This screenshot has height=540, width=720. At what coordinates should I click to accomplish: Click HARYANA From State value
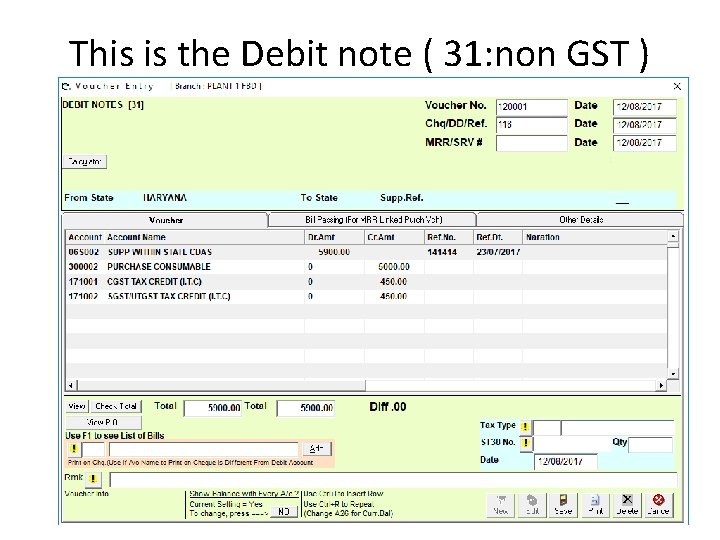(x=165, y=198)
